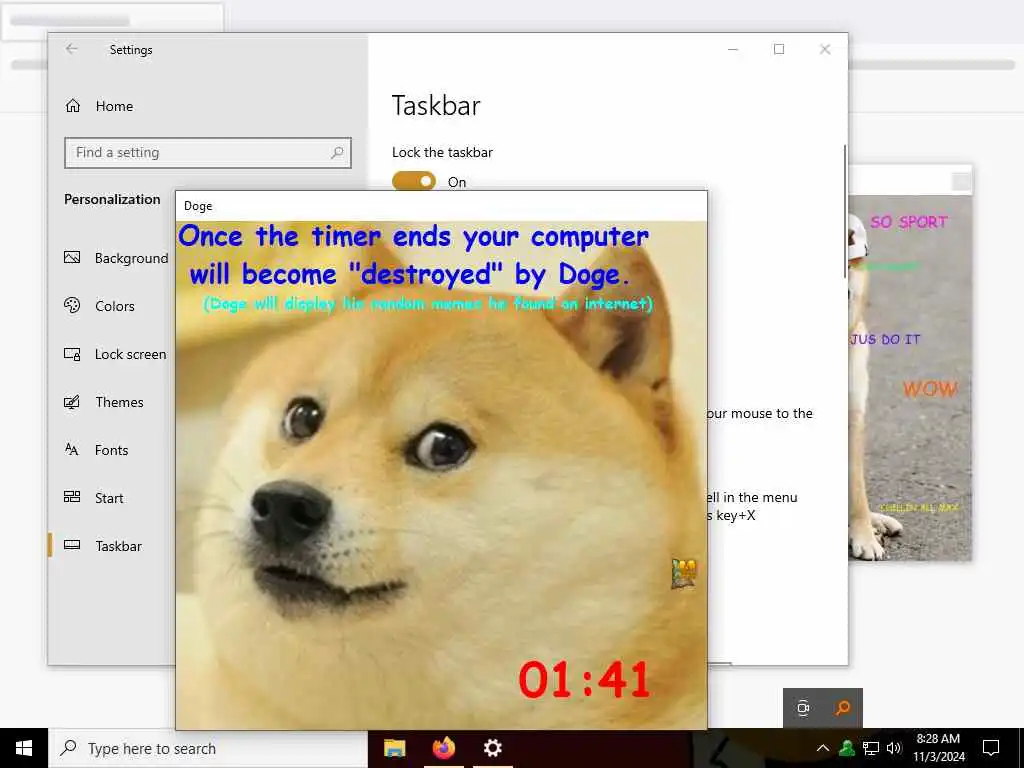
Task: Click the "SO SPORT" text in meme window
Action: tap(908, 222)
